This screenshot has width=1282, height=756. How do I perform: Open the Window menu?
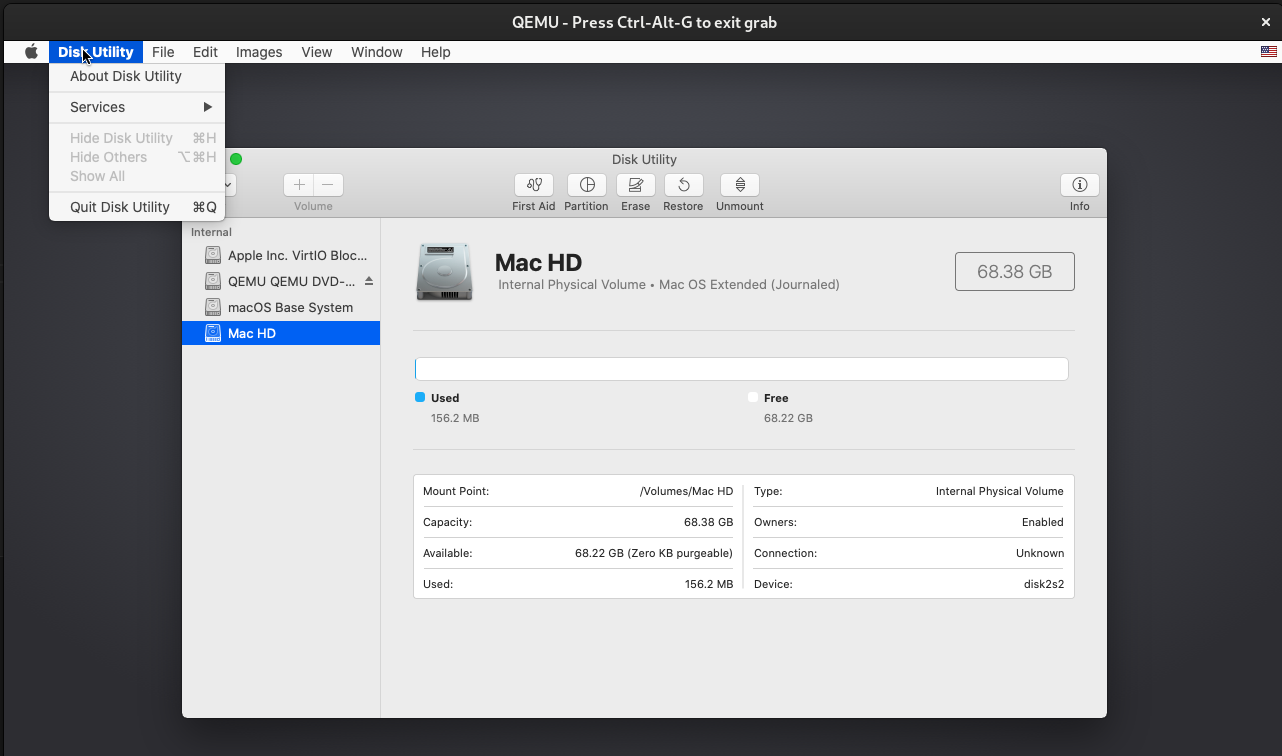pyautogui.click(x=377, y=52)
